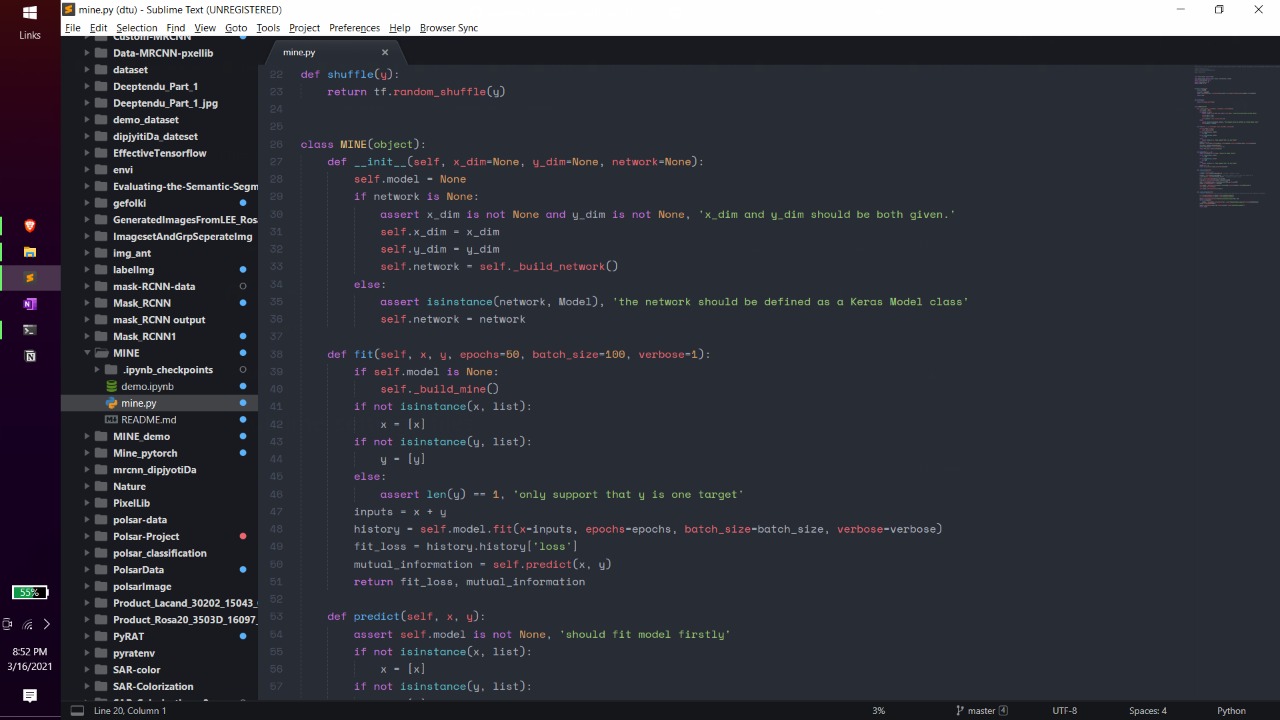
Task: Click UTF-8 encoding in status bar
Action: 1065,711
